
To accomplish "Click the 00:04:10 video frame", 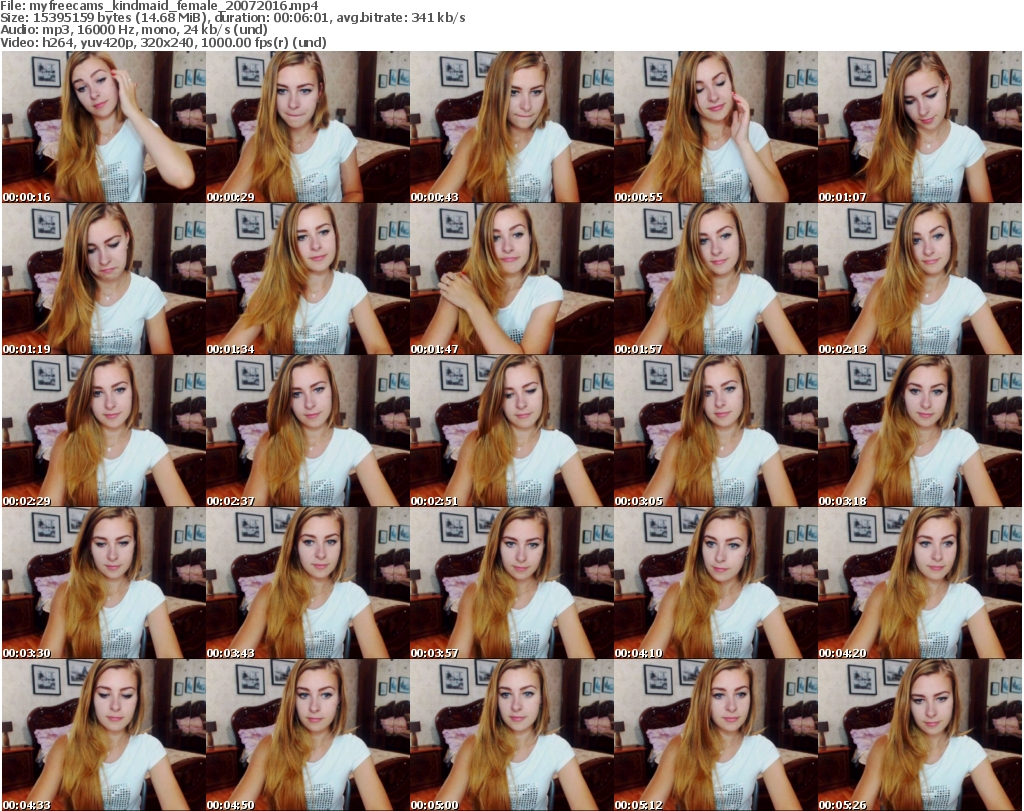I will pos(716,583).
